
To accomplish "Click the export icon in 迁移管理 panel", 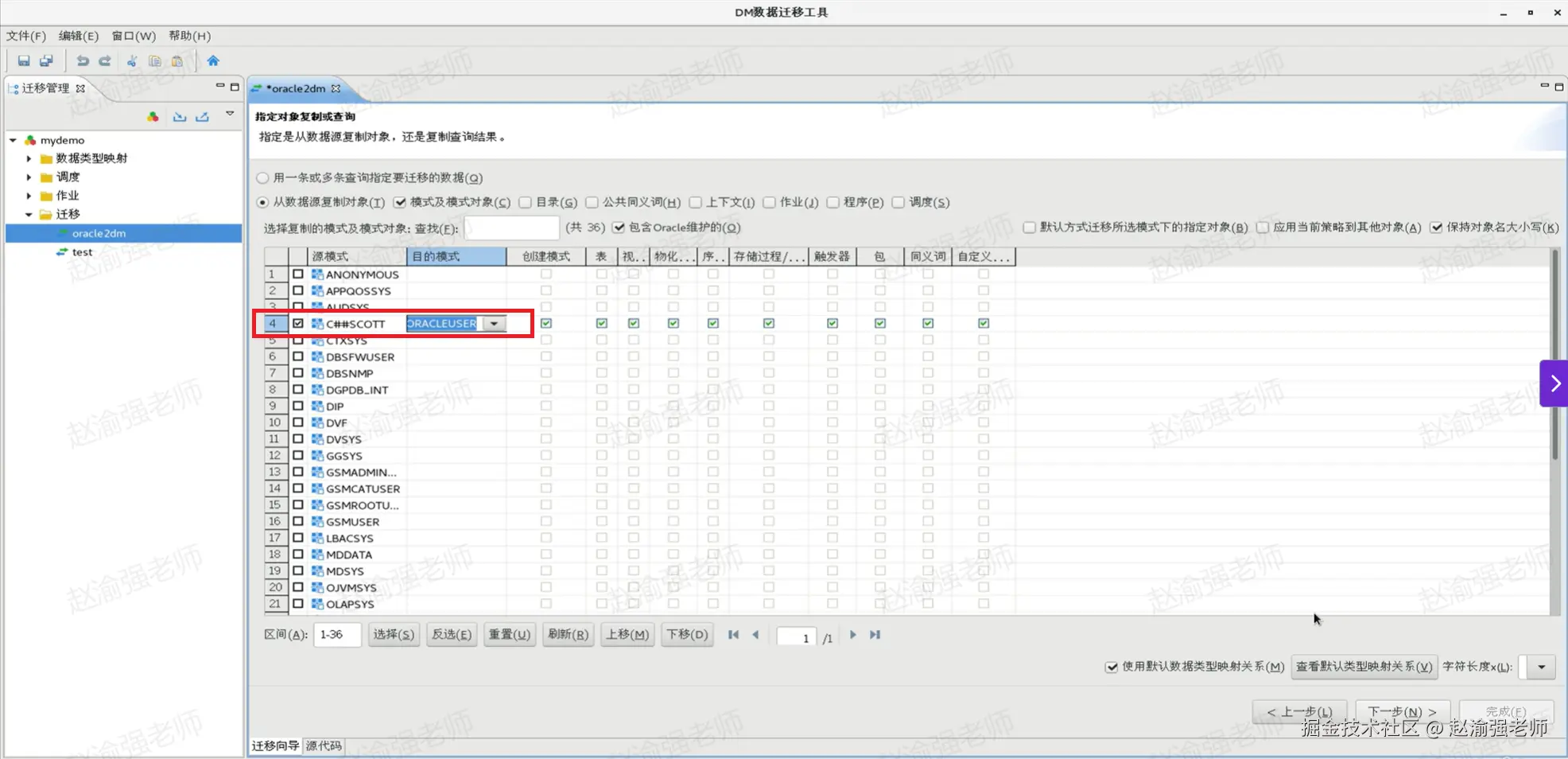I will (203, 117).
